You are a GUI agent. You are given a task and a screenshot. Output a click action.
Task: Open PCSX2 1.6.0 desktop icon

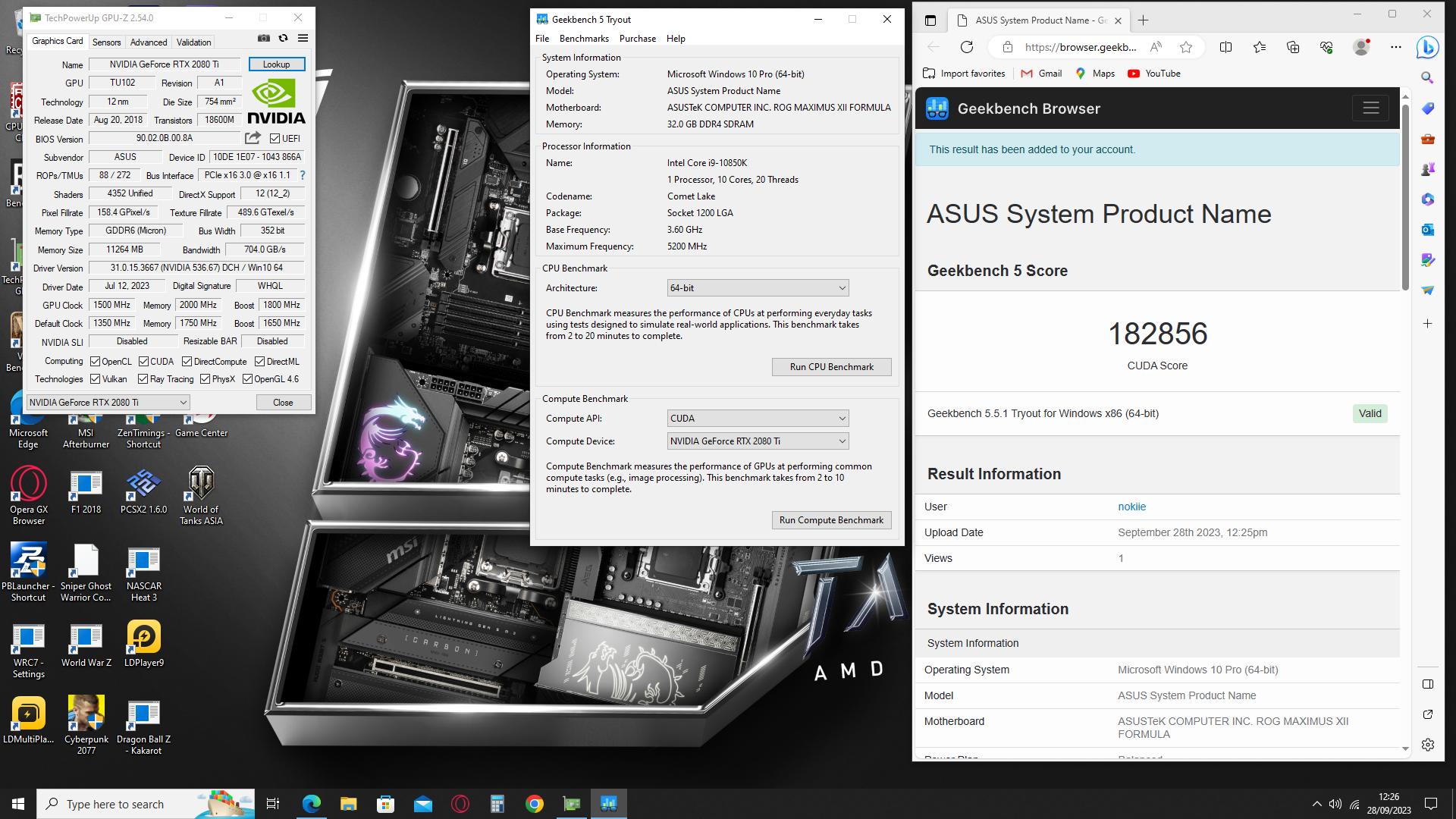point(143,491)
